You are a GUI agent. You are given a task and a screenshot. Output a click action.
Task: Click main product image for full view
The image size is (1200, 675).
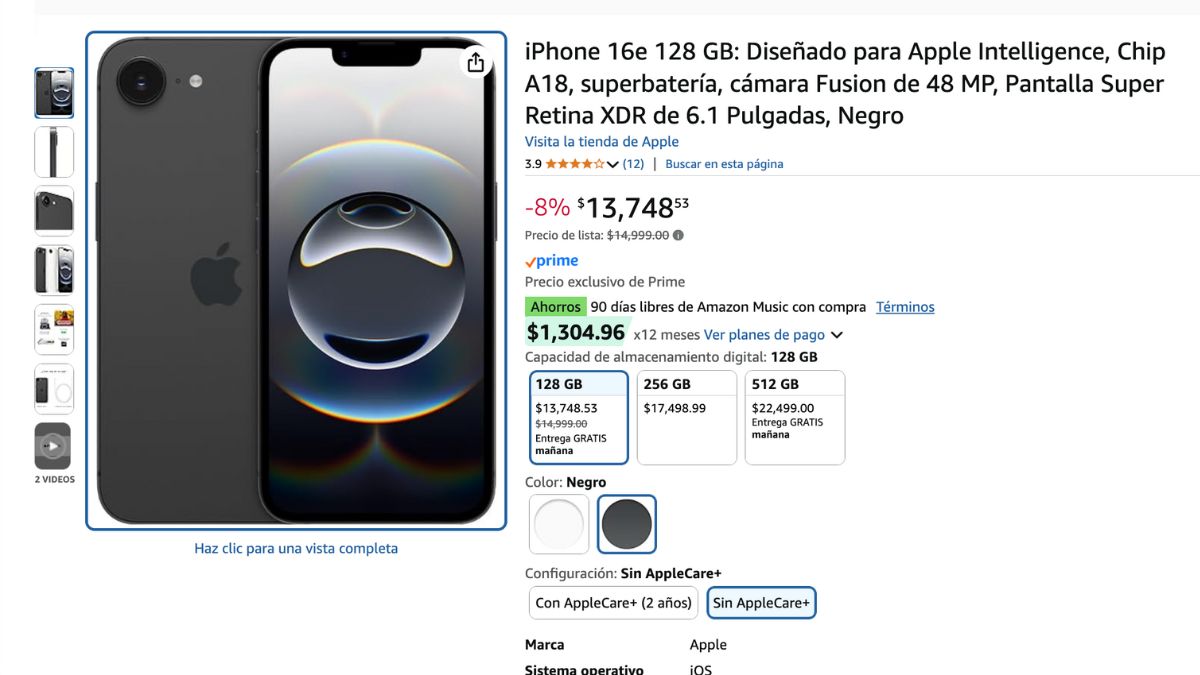click(x=296, y=281)
